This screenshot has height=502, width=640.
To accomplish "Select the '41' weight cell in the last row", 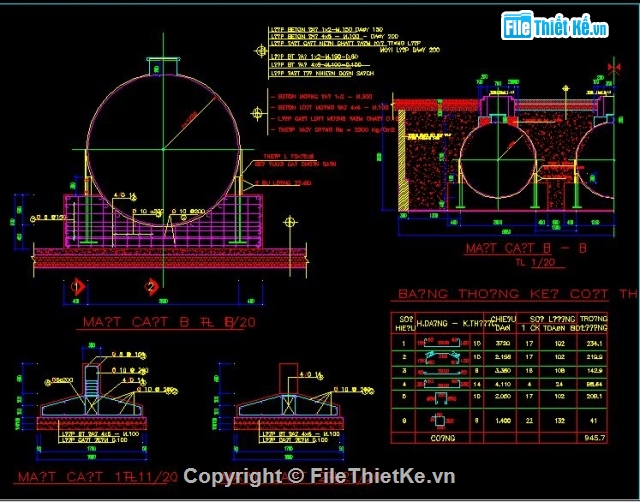I will tap(594, 421).
